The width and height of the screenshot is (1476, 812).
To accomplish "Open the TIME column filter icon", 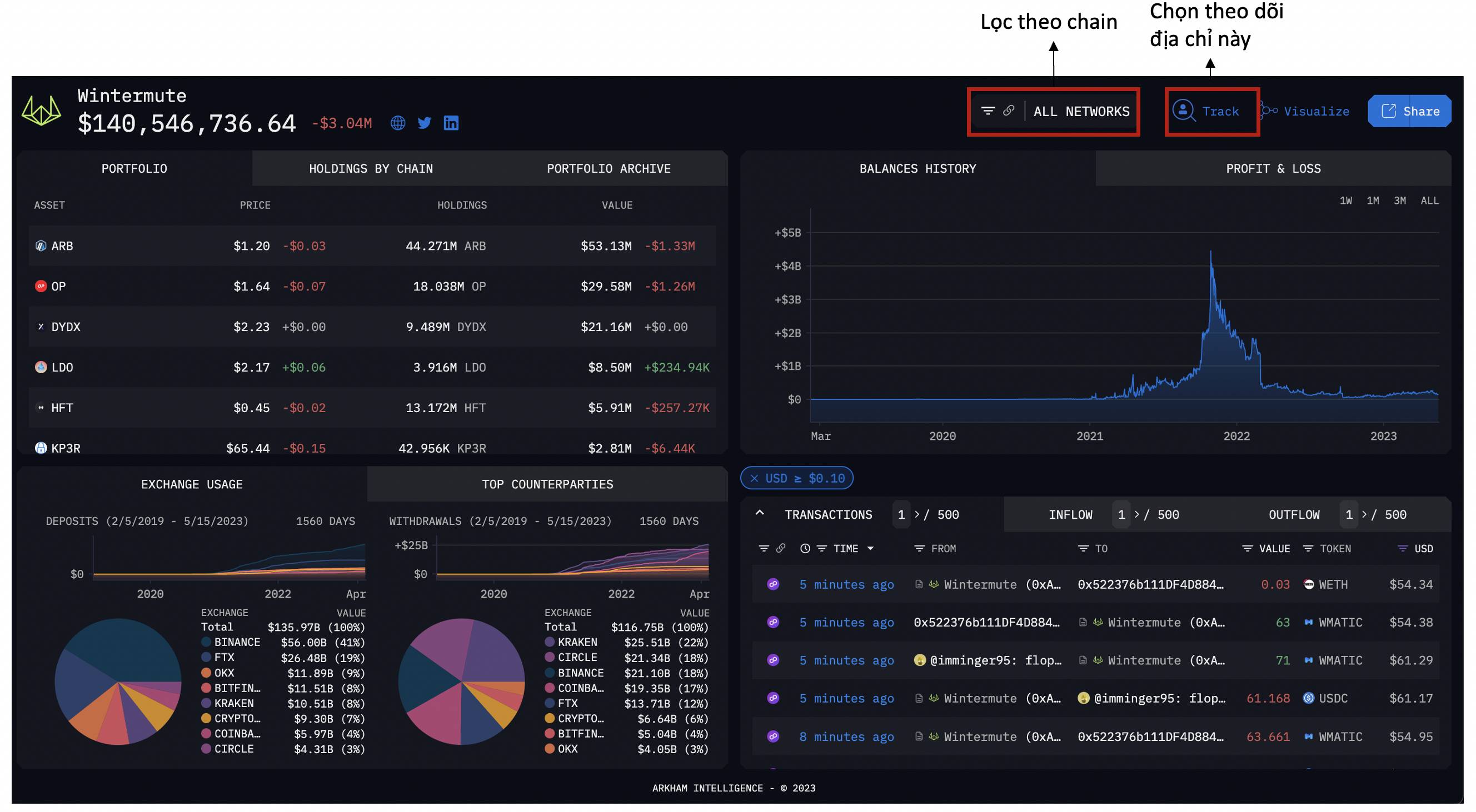I will (822, 549).
